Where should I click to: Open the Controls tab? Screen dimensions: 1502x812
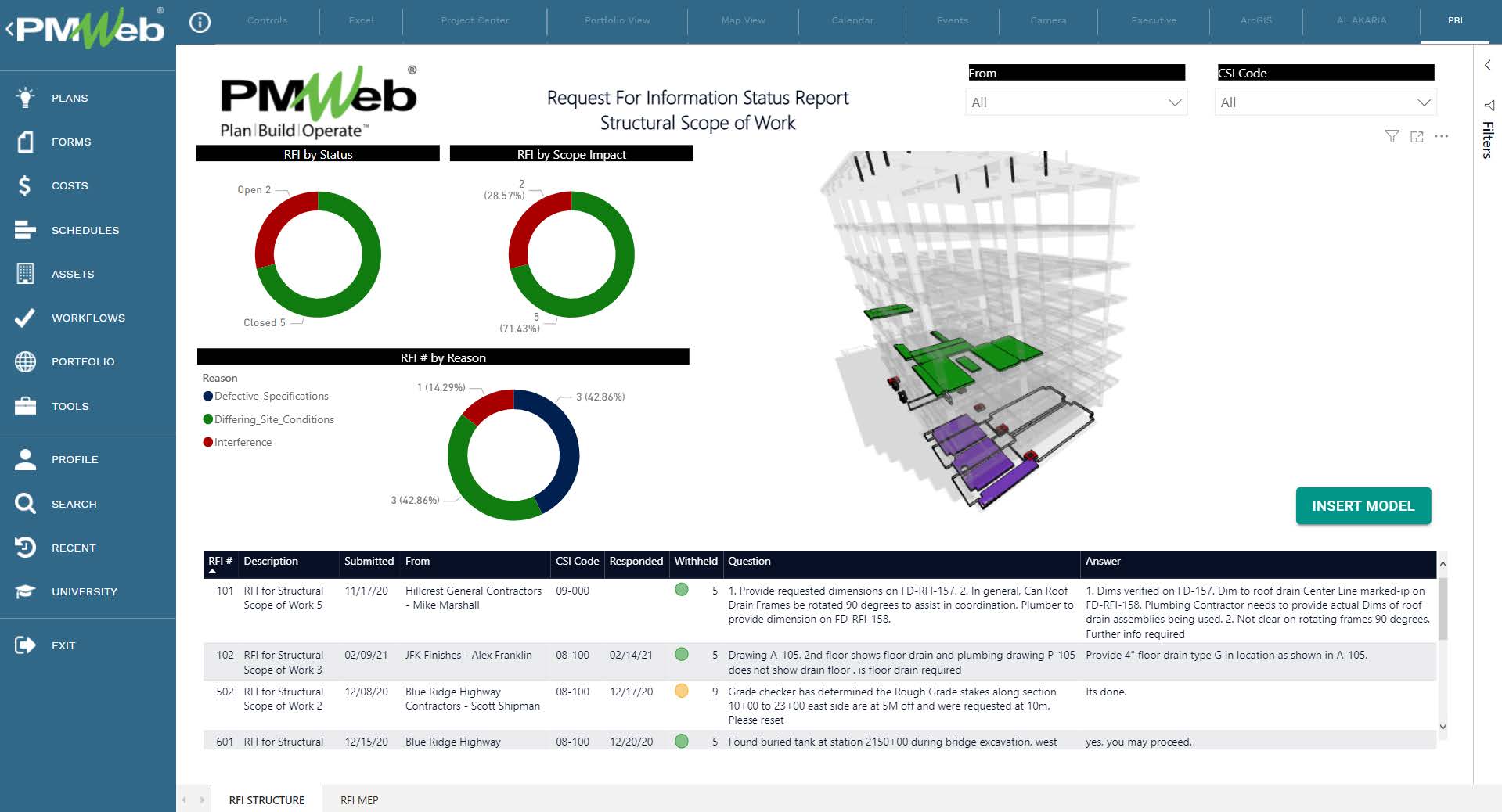coord(267,20)
